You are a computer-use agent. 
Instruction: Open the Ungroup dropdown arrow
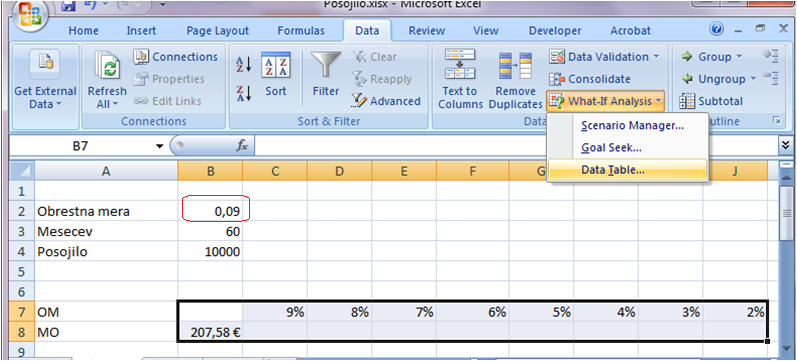(753, 79)
